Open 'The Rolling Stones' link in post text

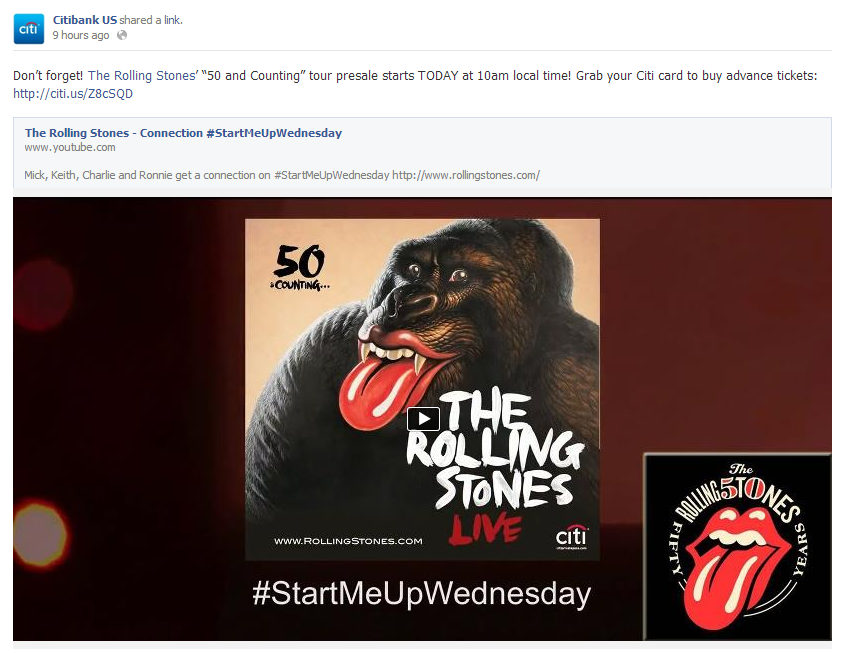(140, 76)
